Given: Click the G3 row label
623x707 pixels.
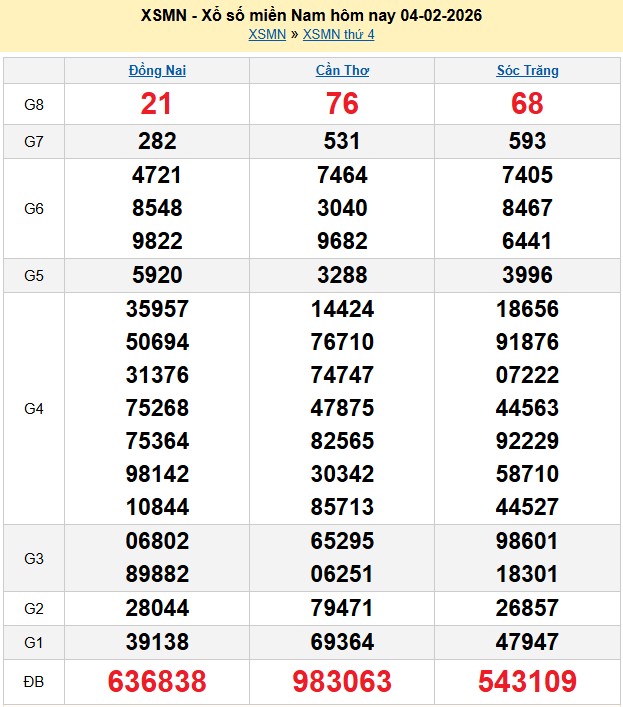Looking at the screenshot, I should (x=34, y=558).
